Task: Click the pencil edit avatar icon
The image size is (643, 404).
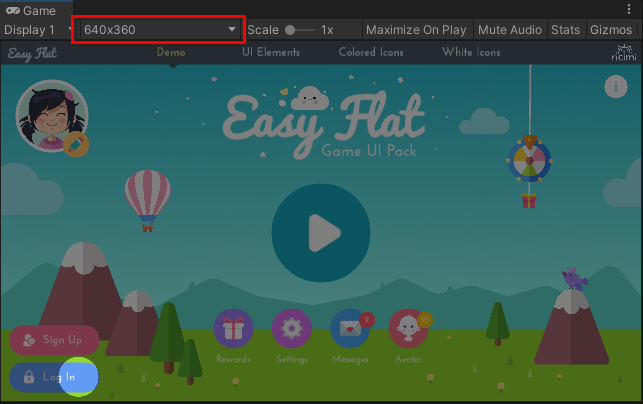Action: [76, 144]
